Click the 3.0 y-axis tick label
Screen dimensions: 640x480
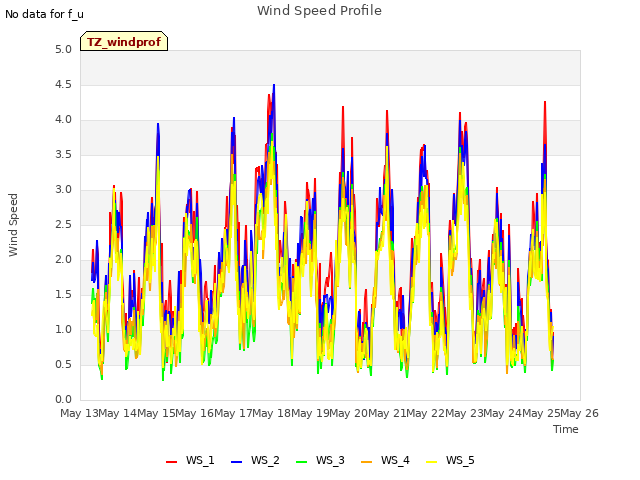tap(64, 189)
